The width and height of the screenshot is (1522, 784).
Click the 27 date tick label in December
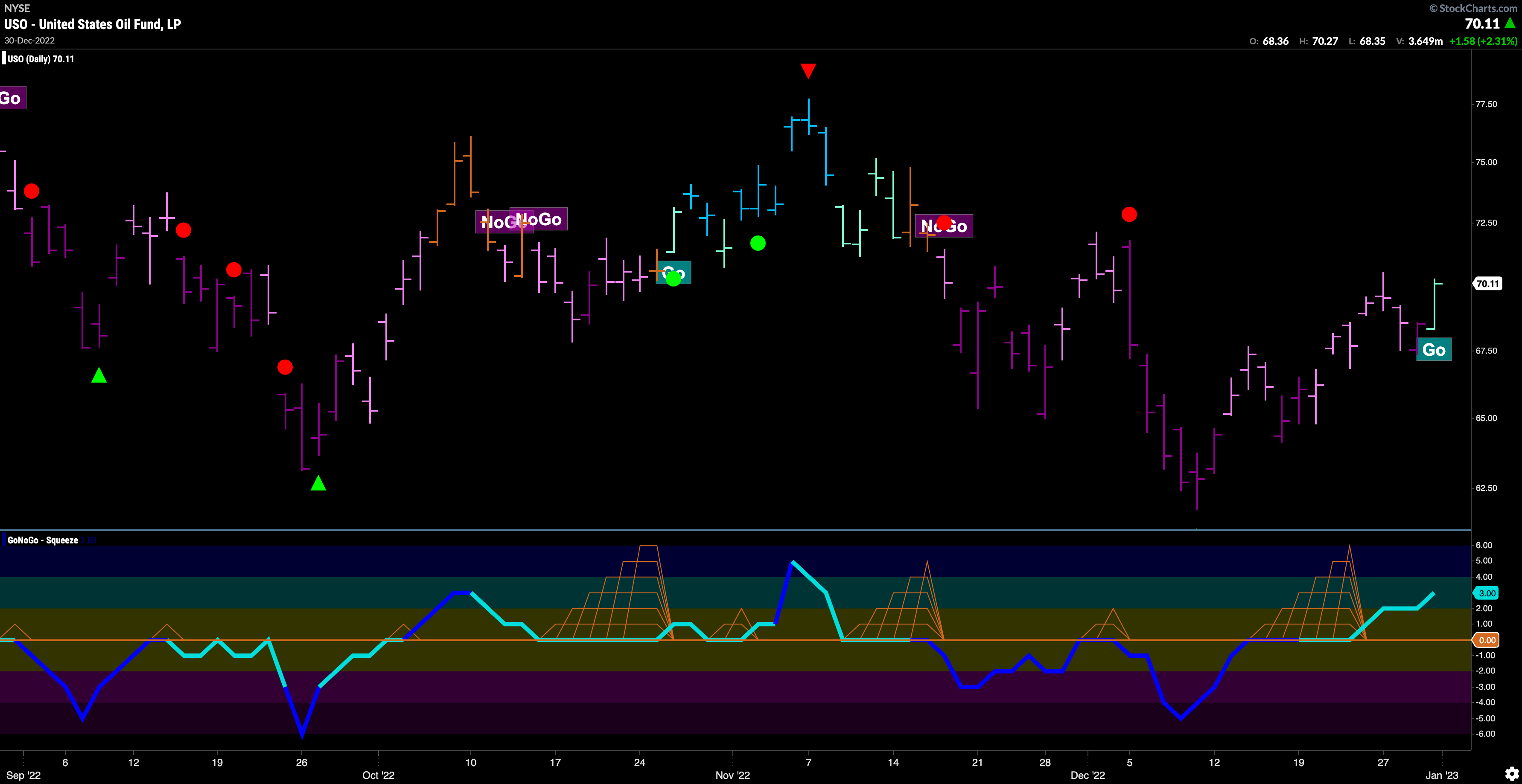(x=1383, y=762)
